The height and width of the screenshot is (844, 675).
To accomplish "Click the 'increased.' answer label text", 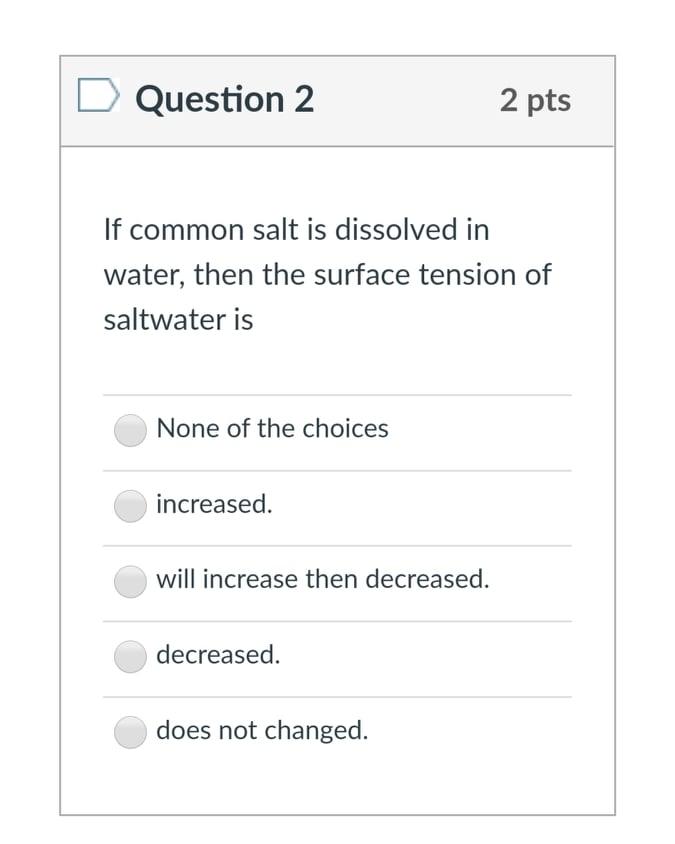I will (214, 505).
